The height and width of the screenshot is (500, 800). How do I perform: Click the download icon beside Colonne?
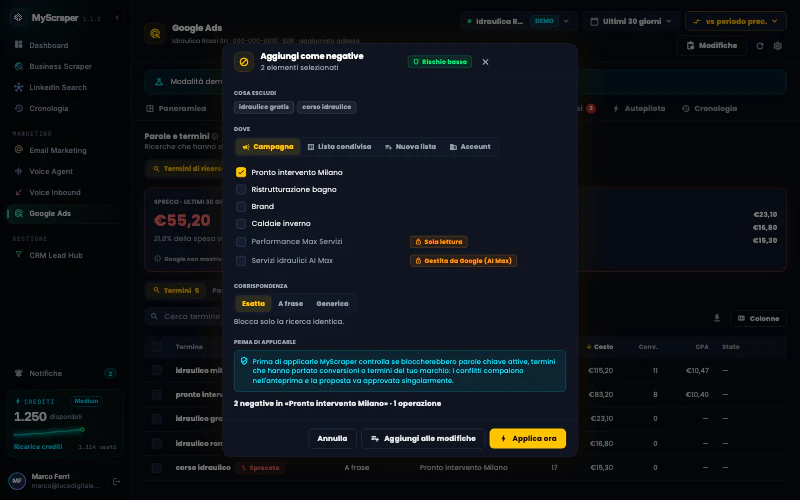(717, 318)
